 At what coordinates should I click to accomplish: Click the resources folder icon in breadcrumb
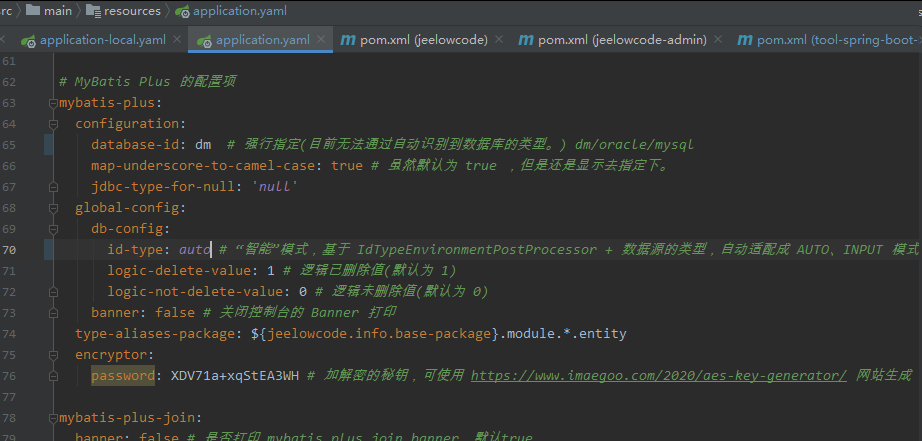click(94, 11)
